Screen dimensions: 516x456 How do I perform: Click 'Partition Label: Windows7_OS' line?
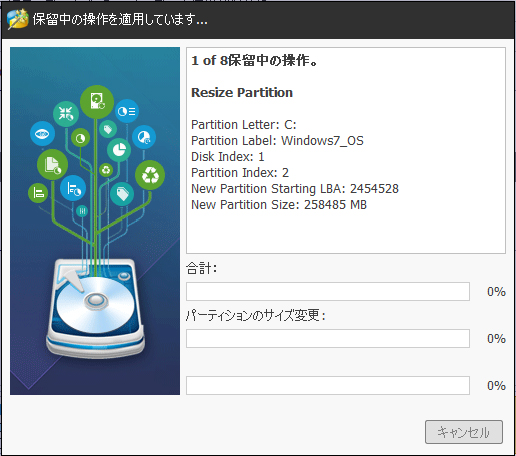pyautogui.click(x=277, y=141)
